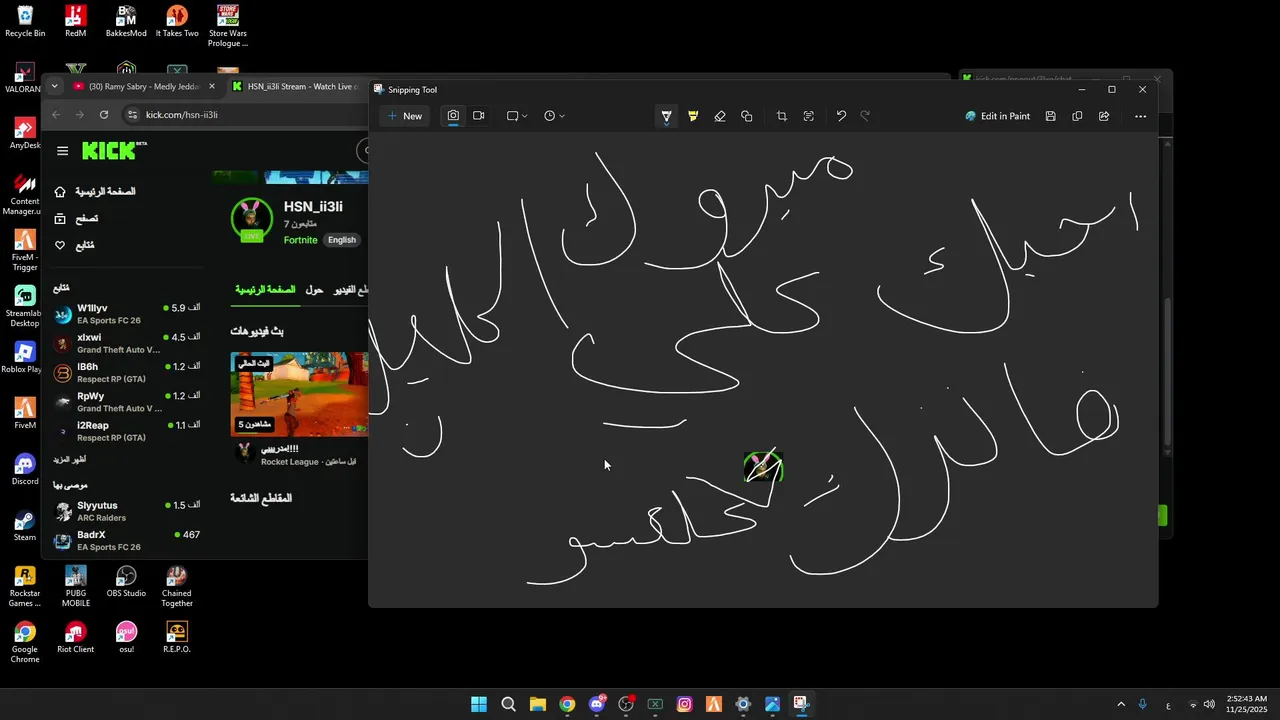Screen dimensions: 1280x720
Task: Open BakkesMod desktop shortcut
Action: click(126, 21)
